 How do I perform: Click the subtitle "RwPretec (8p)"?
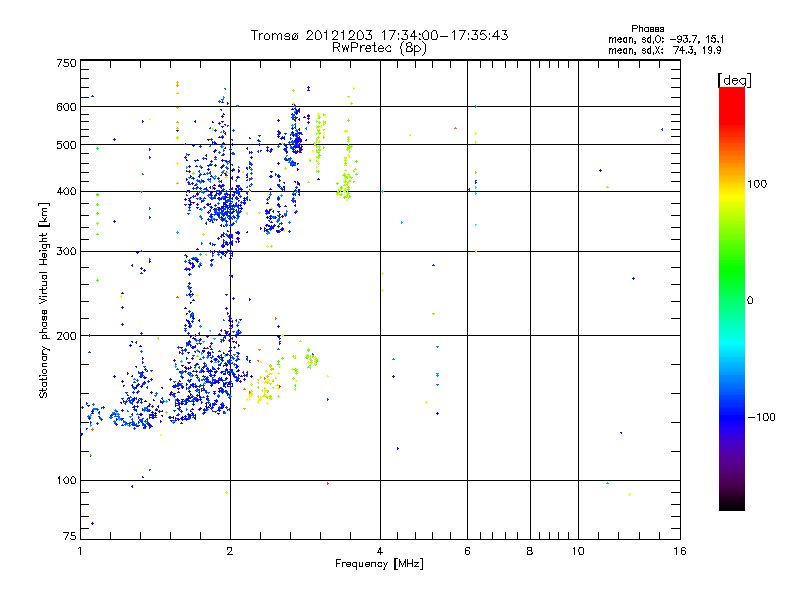click(379, 48)
